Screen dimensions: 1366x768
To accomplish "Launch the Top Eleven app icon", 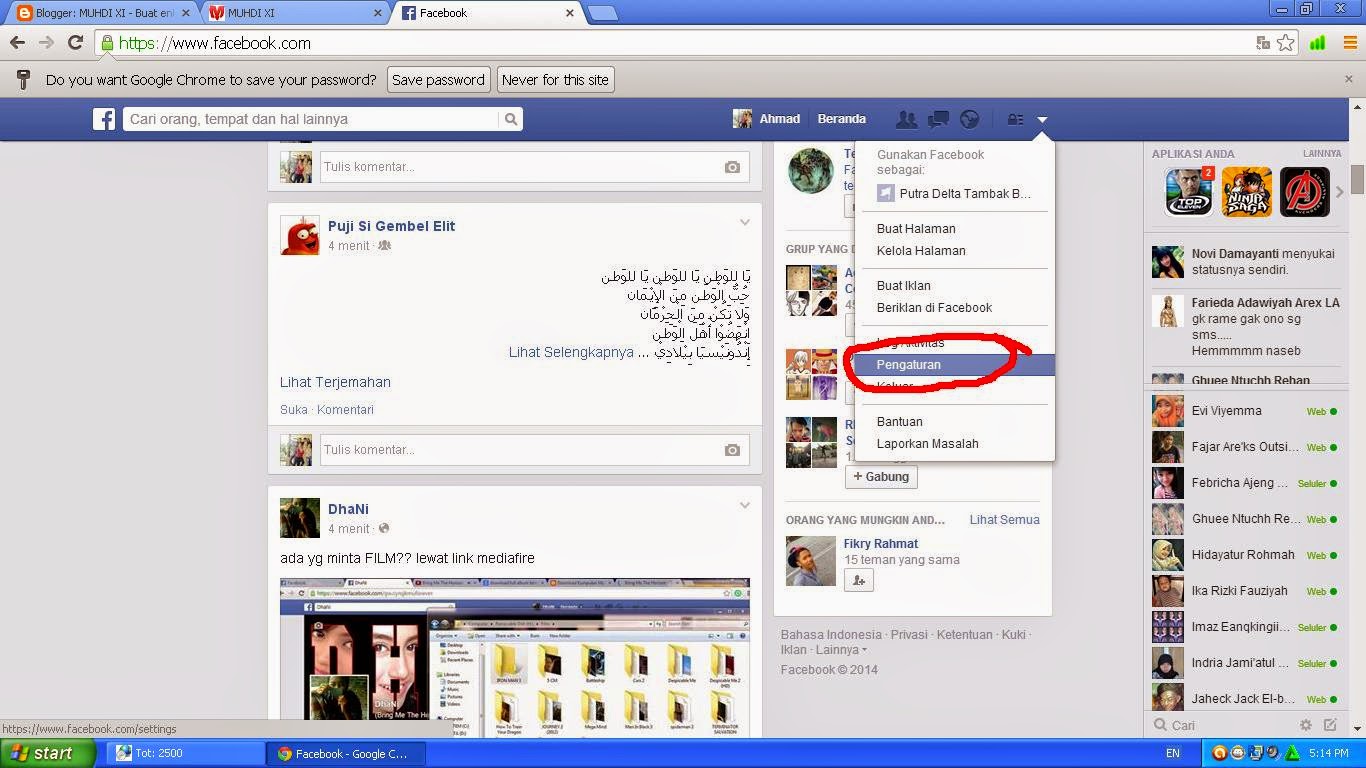I will 1189,192.
